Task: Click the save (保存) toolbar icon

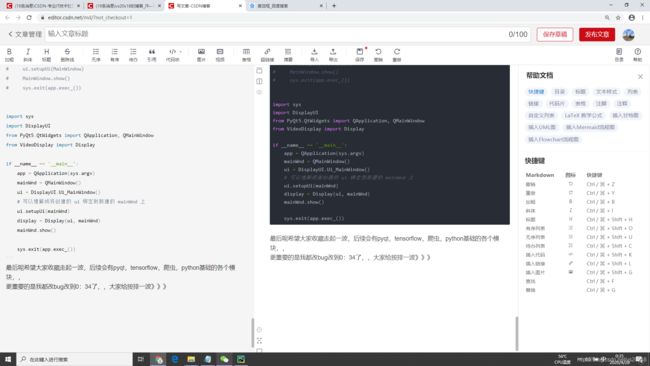Action: coord(359,54)
